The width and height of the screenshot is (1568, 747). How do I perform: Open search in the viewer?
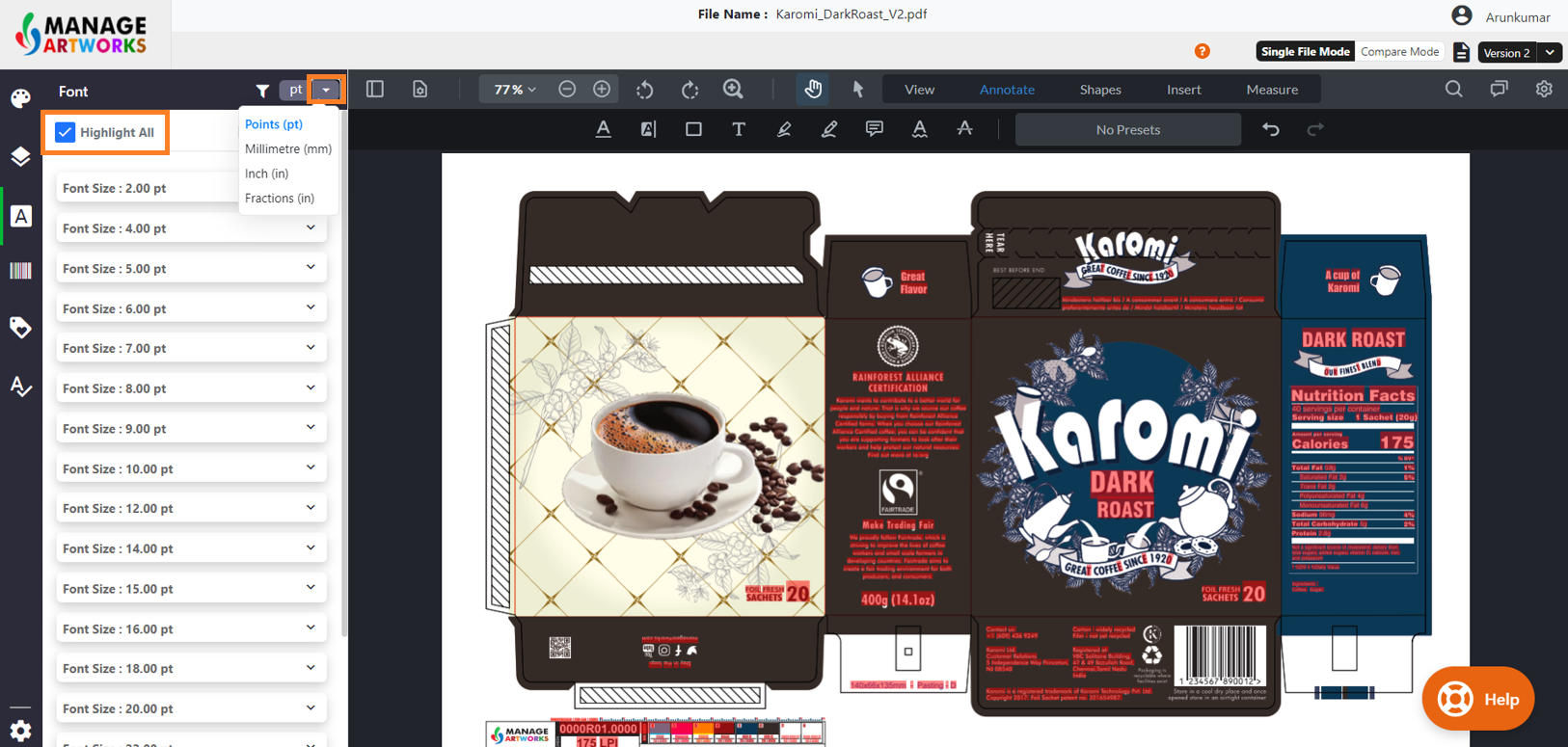pos(1454,90)
